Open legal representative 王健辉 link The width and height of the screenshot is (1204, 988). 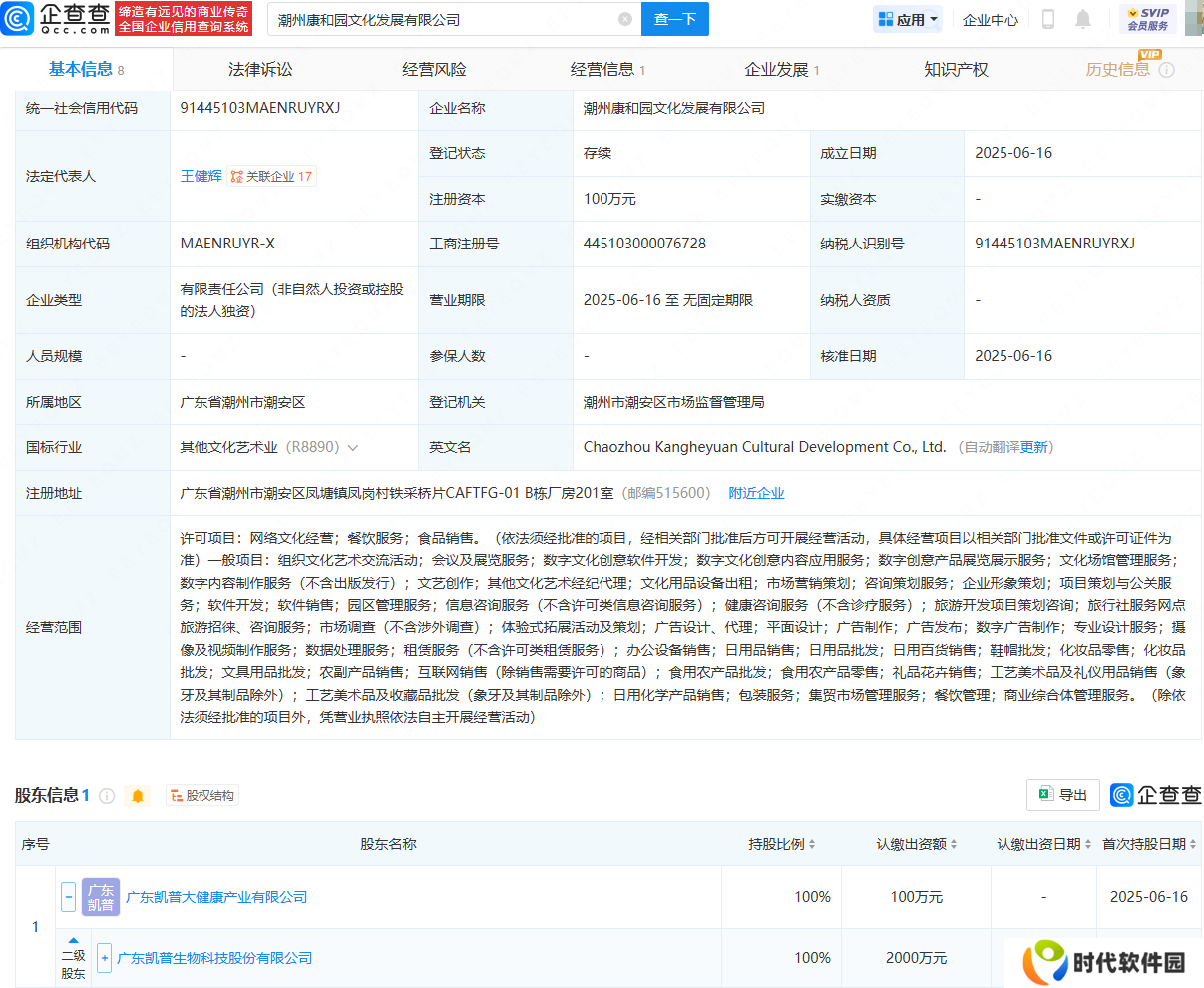coord(201,176)
